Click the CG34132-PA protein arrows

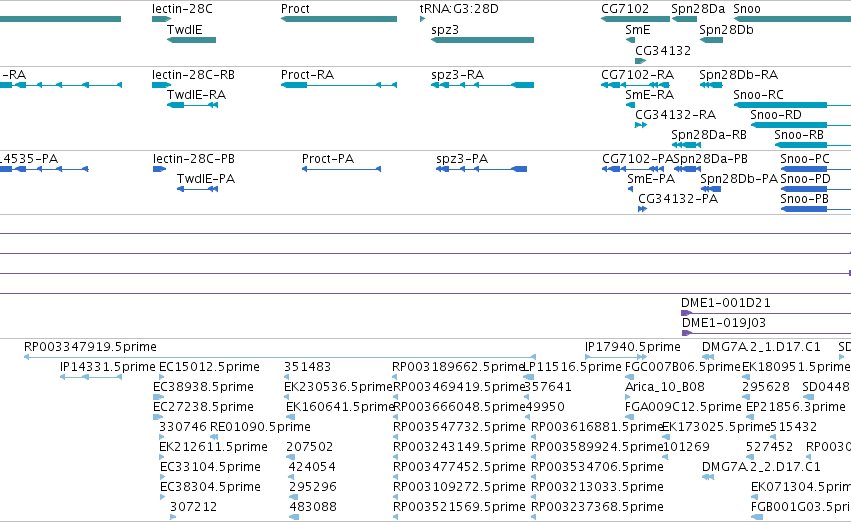tap(643, 209)
